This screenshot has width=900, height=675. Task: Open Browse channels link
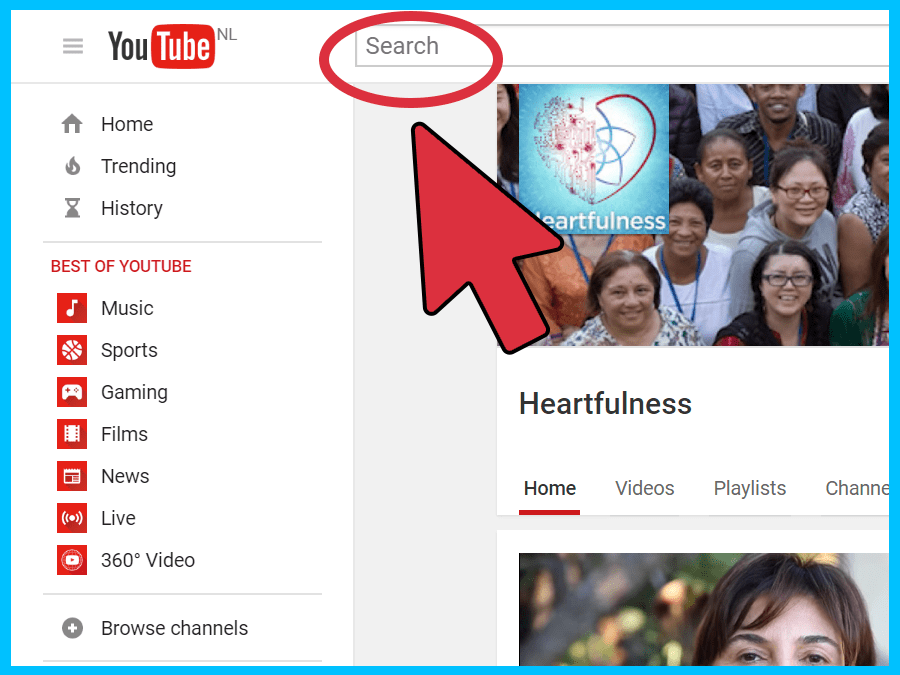pos(174,628)
